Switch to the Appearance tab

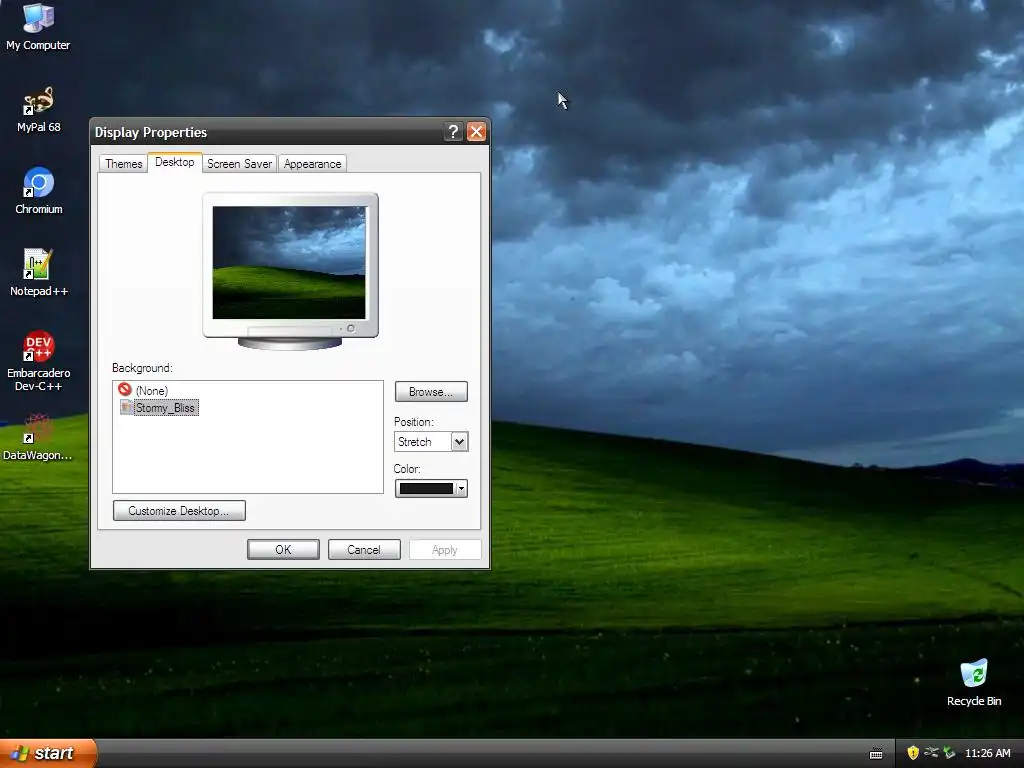[312, 163]
